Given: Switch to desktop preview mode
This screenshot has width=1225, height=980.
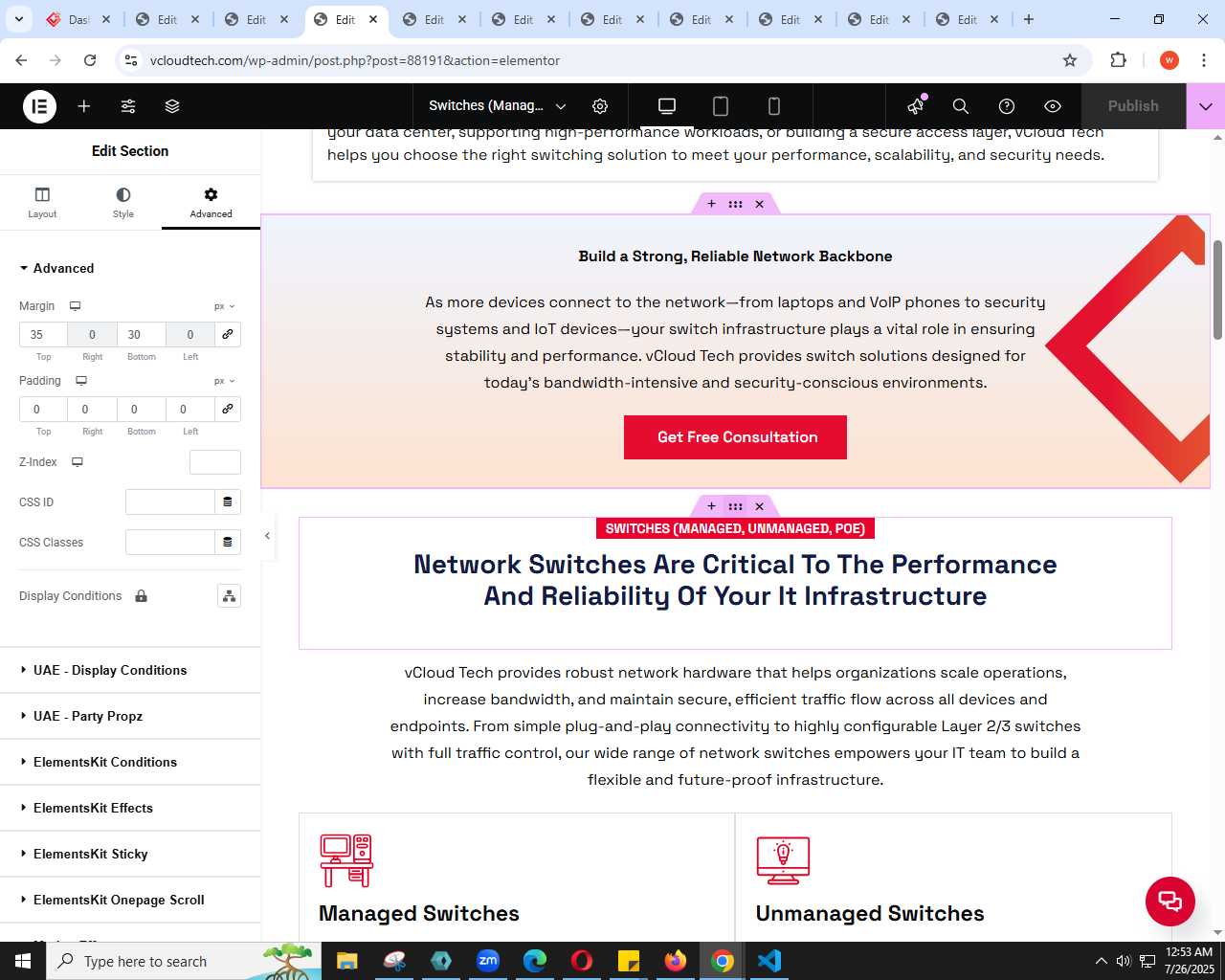Looking at the screenshot, I should click(667, 106).
